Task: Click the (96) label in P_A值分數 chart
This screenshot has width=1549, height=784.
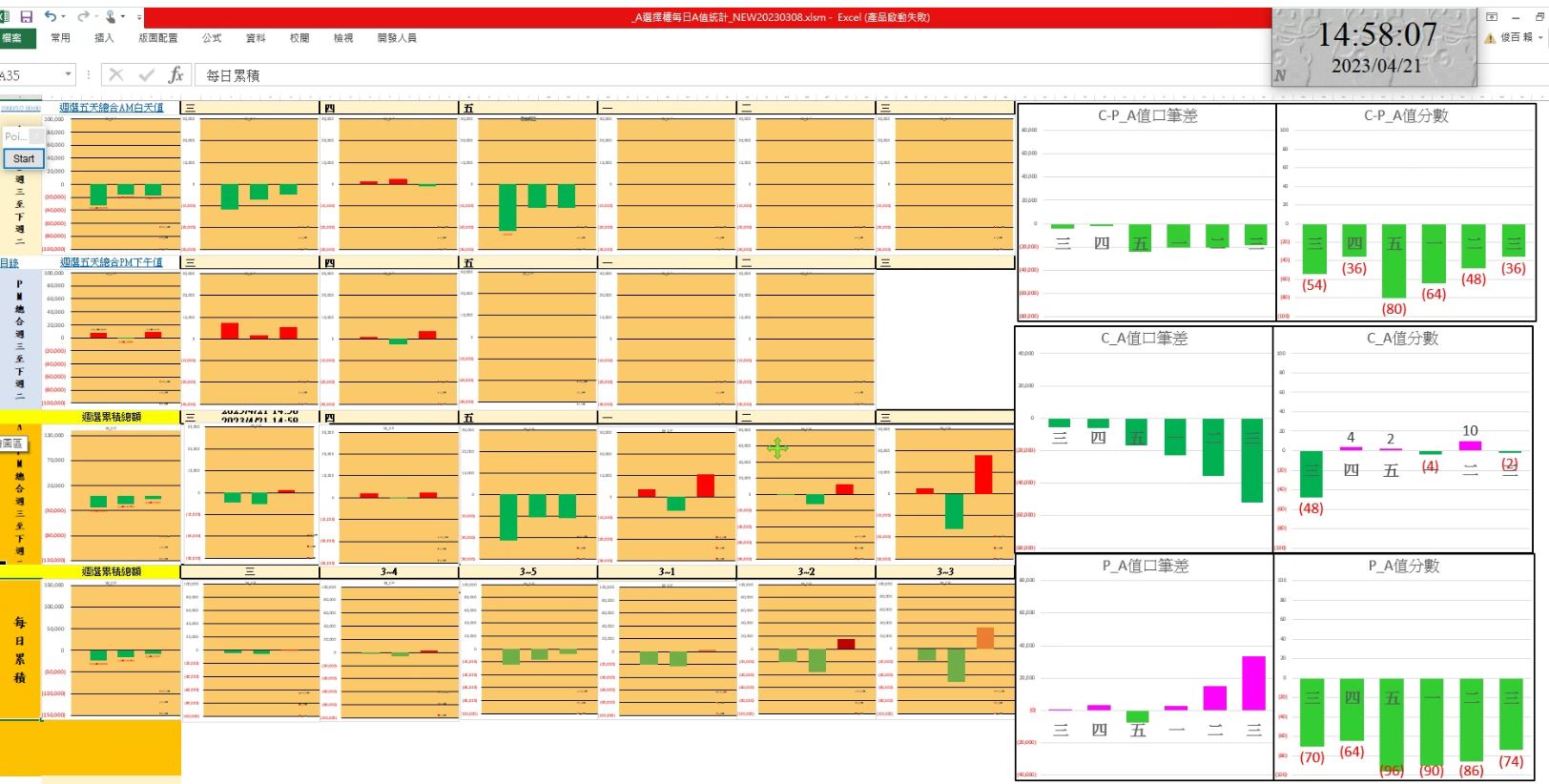Action: [1392, 771]
